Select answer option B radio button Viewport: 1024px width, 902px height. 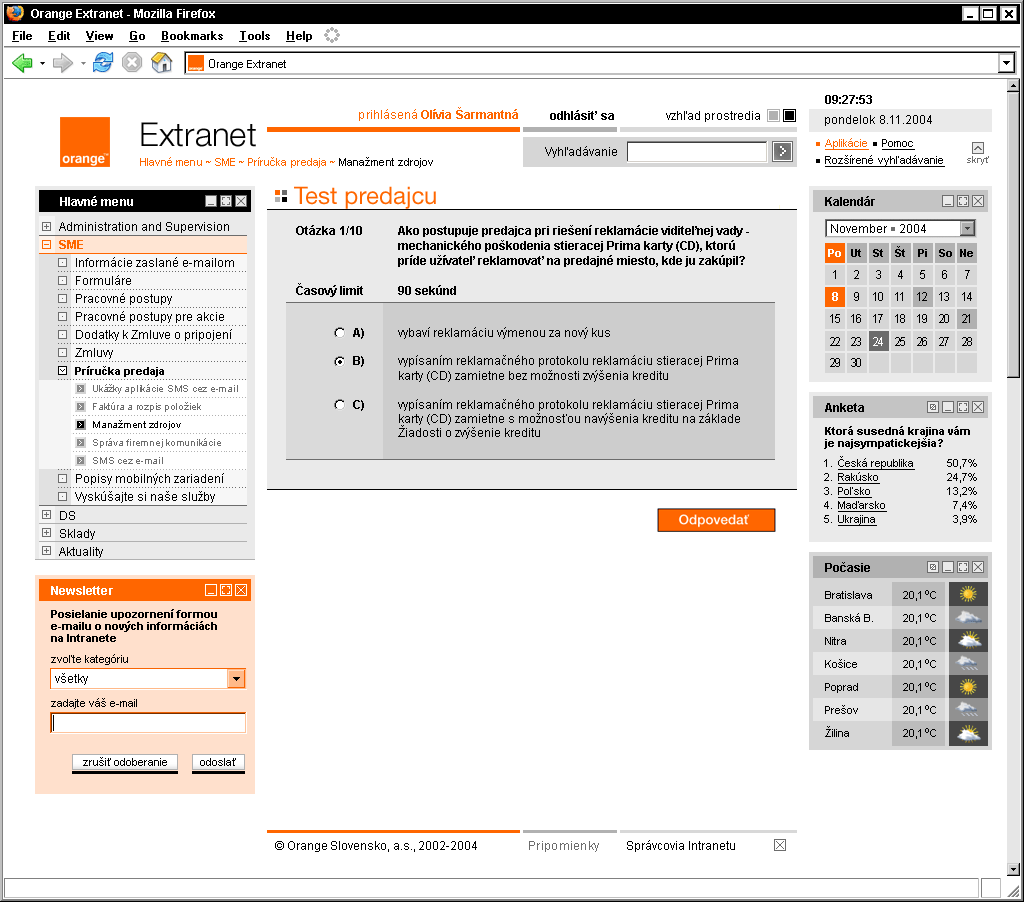[x=339, y=361]
